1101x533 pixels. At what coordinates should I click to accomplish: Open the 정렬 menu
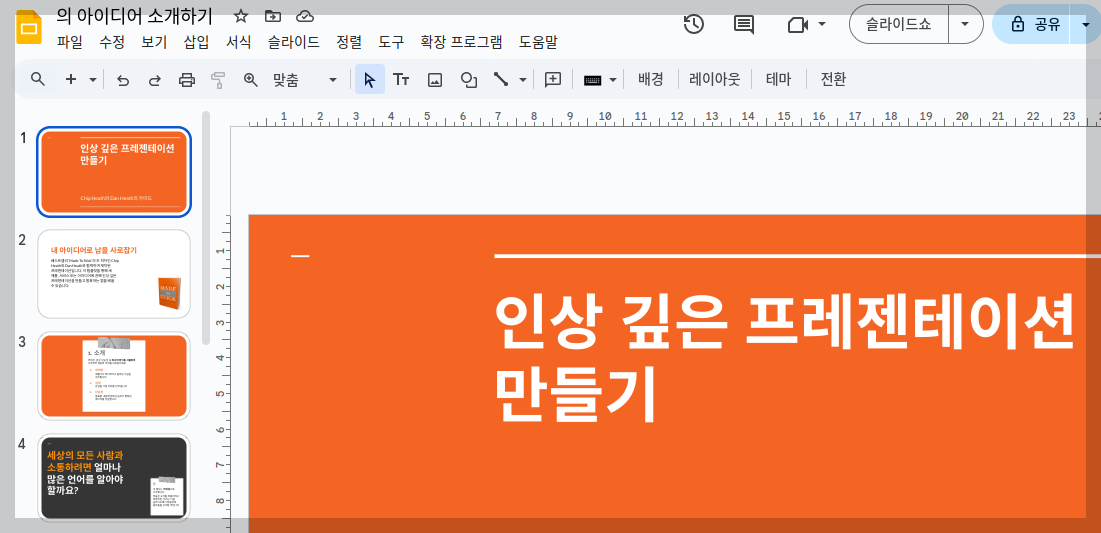[349, 42]
